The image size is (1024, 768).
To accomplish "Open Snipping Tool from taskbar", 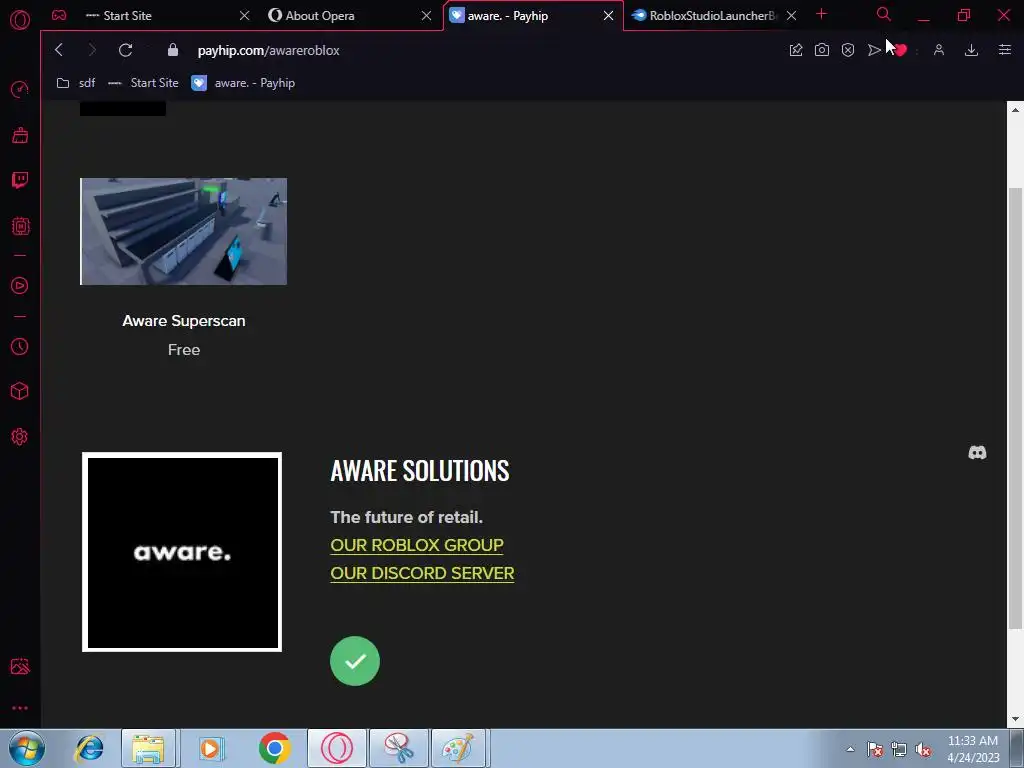I will (398, 748).
